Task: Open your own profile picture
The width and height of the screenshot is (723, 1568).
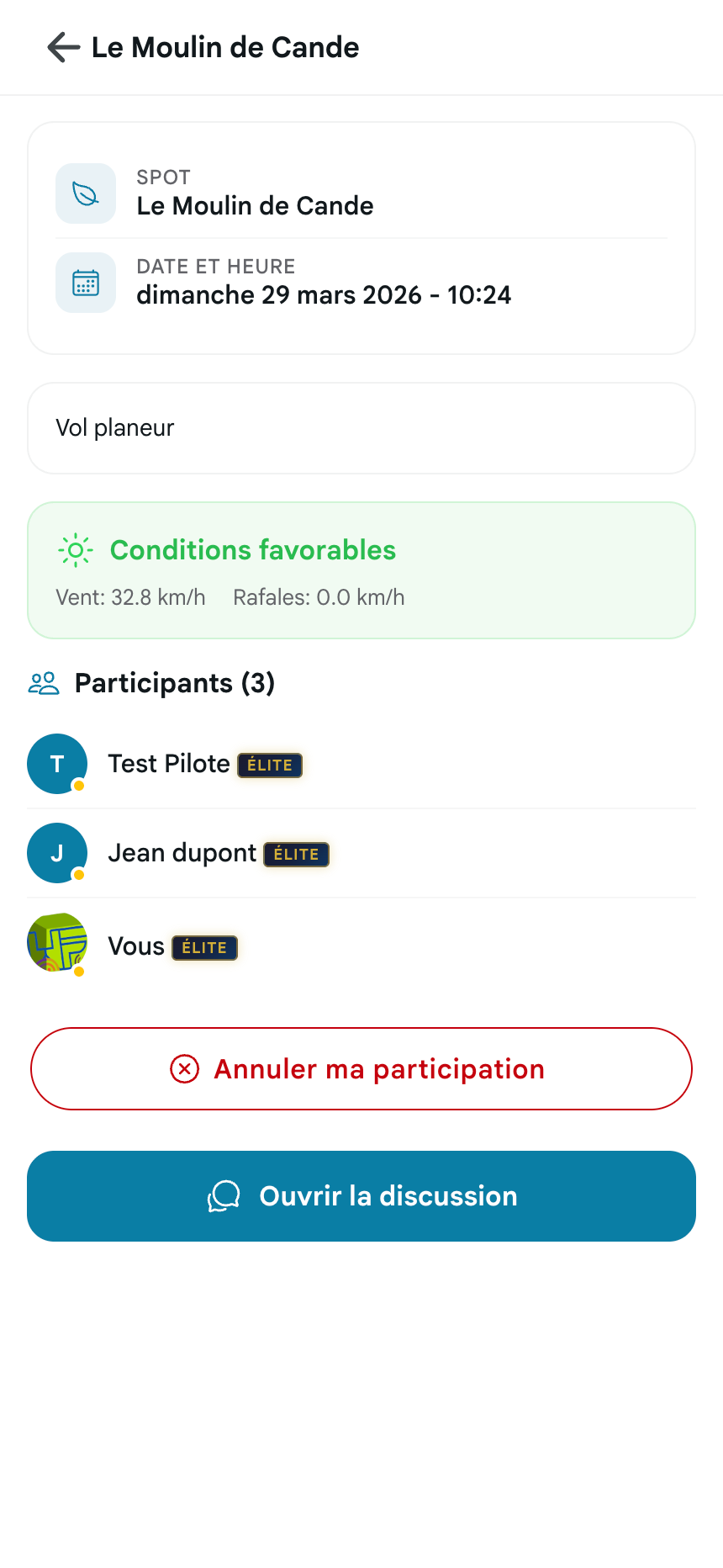Action: [57, 942]
